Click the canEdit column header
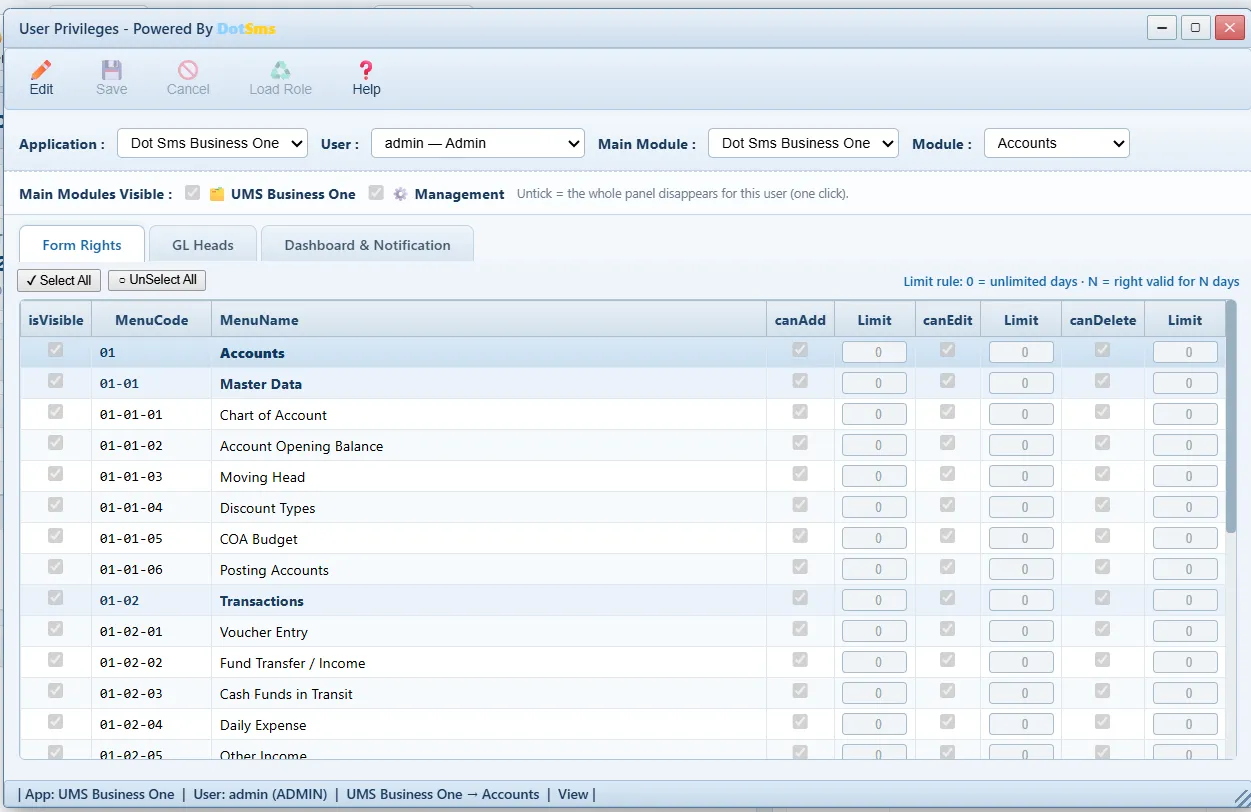The image size is (1251, 812). pos(948,320)
